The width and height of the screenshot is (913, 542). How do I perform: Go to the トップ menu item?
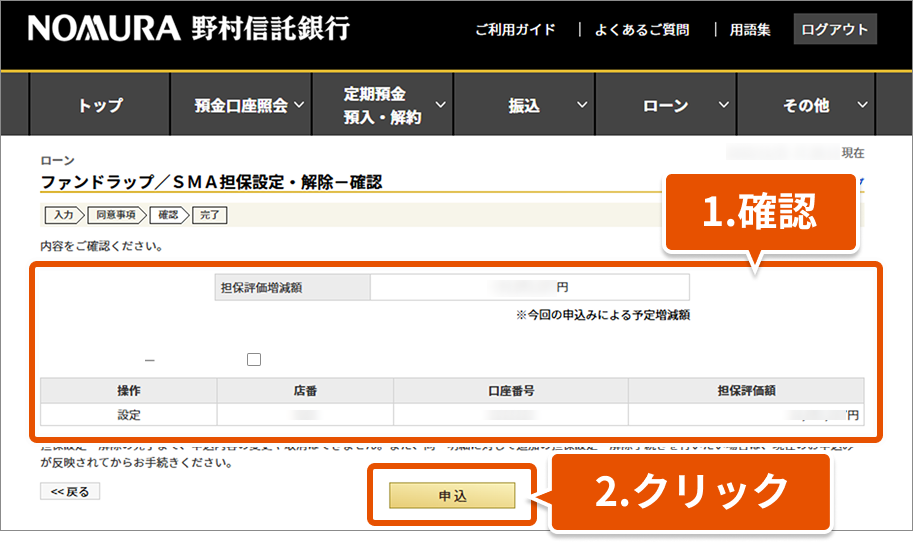[100, 105]
